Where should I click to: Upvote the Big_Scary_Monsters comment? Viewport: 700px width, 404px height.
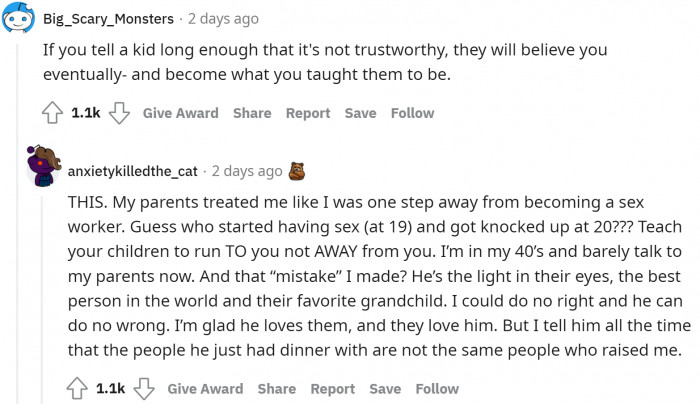pos(54,114)
